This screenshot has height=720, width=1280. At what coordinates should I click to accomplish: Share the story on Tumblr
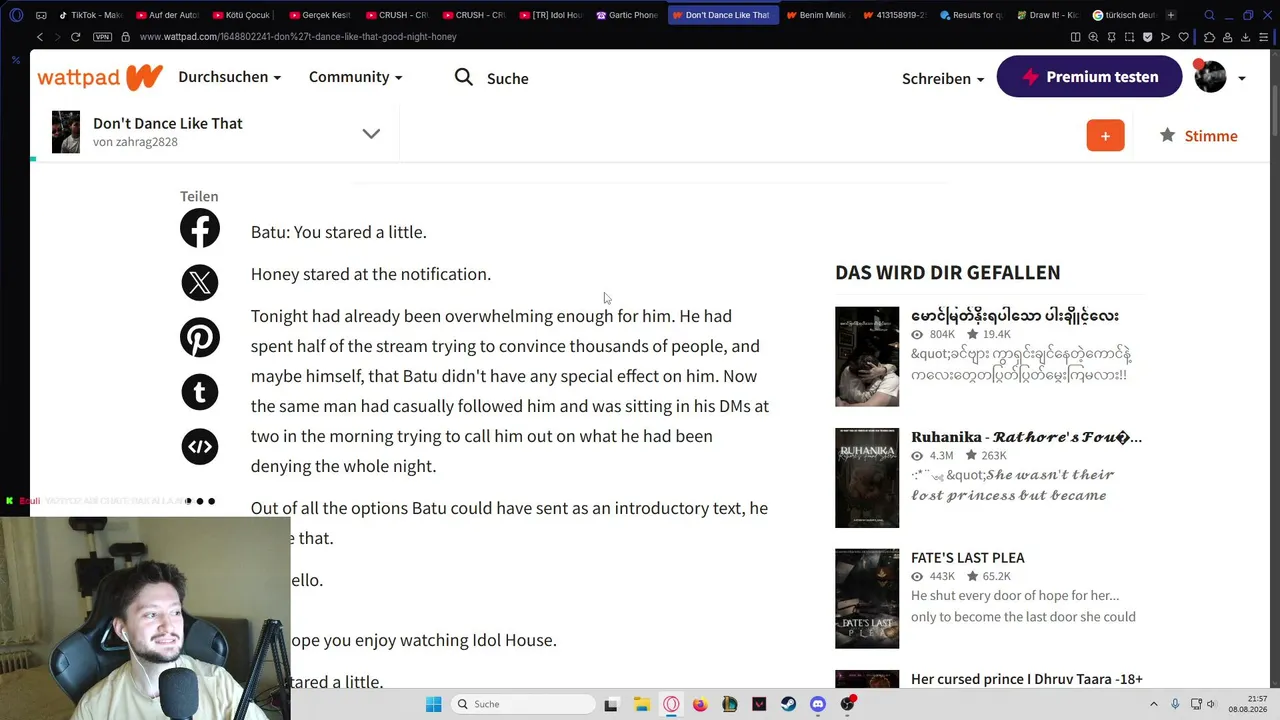[x=200, y=392]
